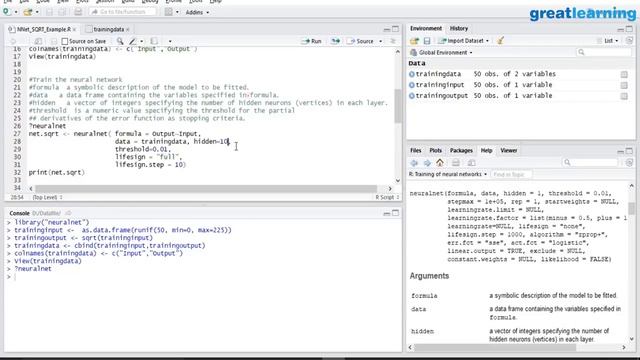Open the Global Environment dropdown
The image size is (640, 360).
(441, 53)
